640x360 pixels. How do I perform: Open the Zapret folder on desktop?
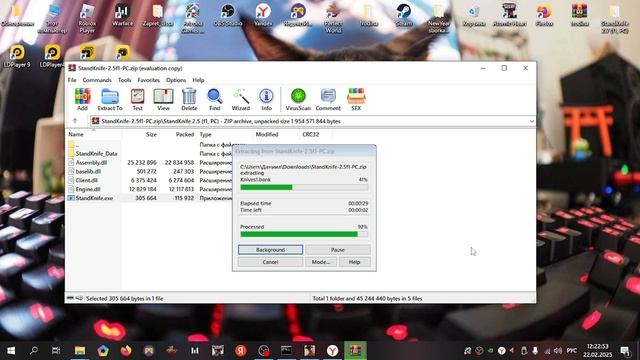coord(158,16)
